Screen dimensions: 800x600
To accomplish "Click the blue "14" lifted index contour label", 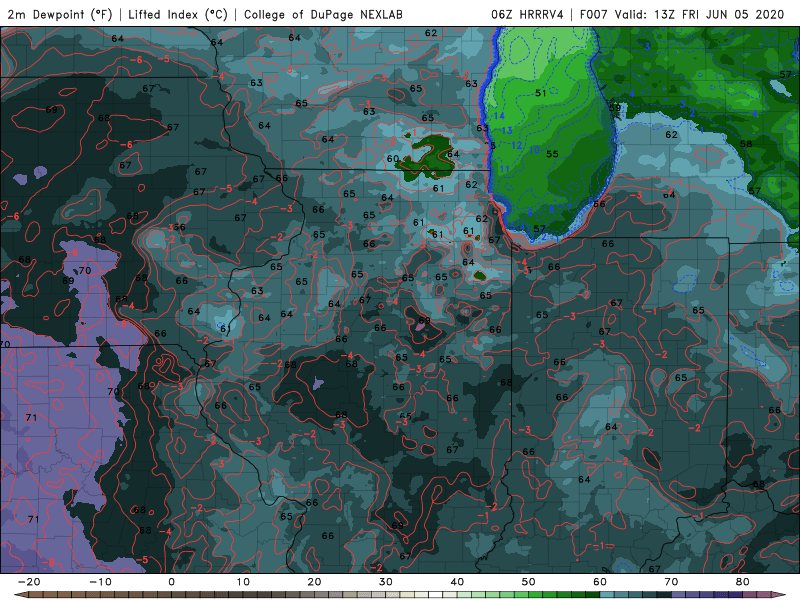I will pyautogui.click(x=499, y=116).
